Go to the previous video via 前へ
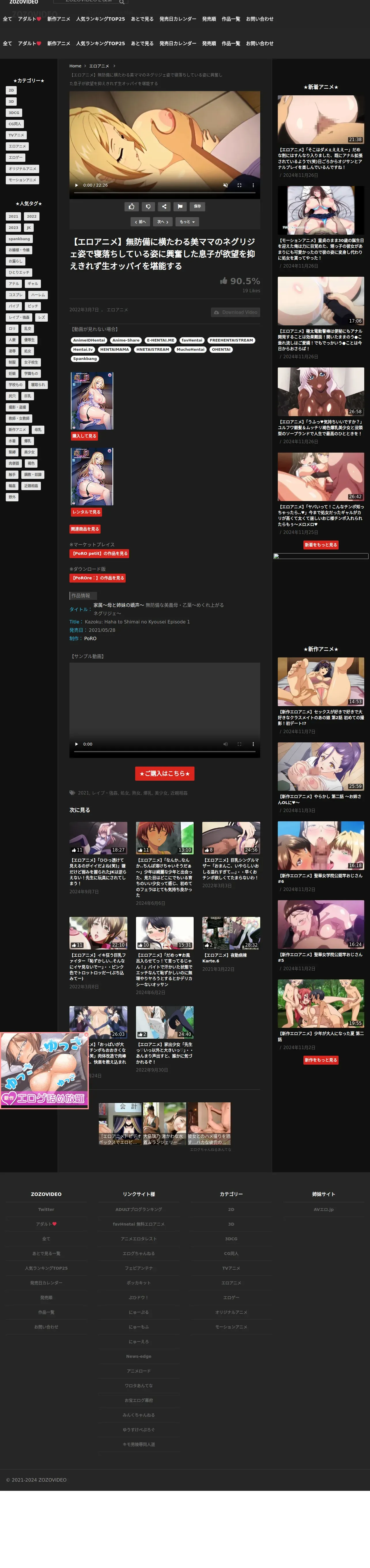Screen dimensions: 370x1568 pyautogui.click(x=140, y=222)
